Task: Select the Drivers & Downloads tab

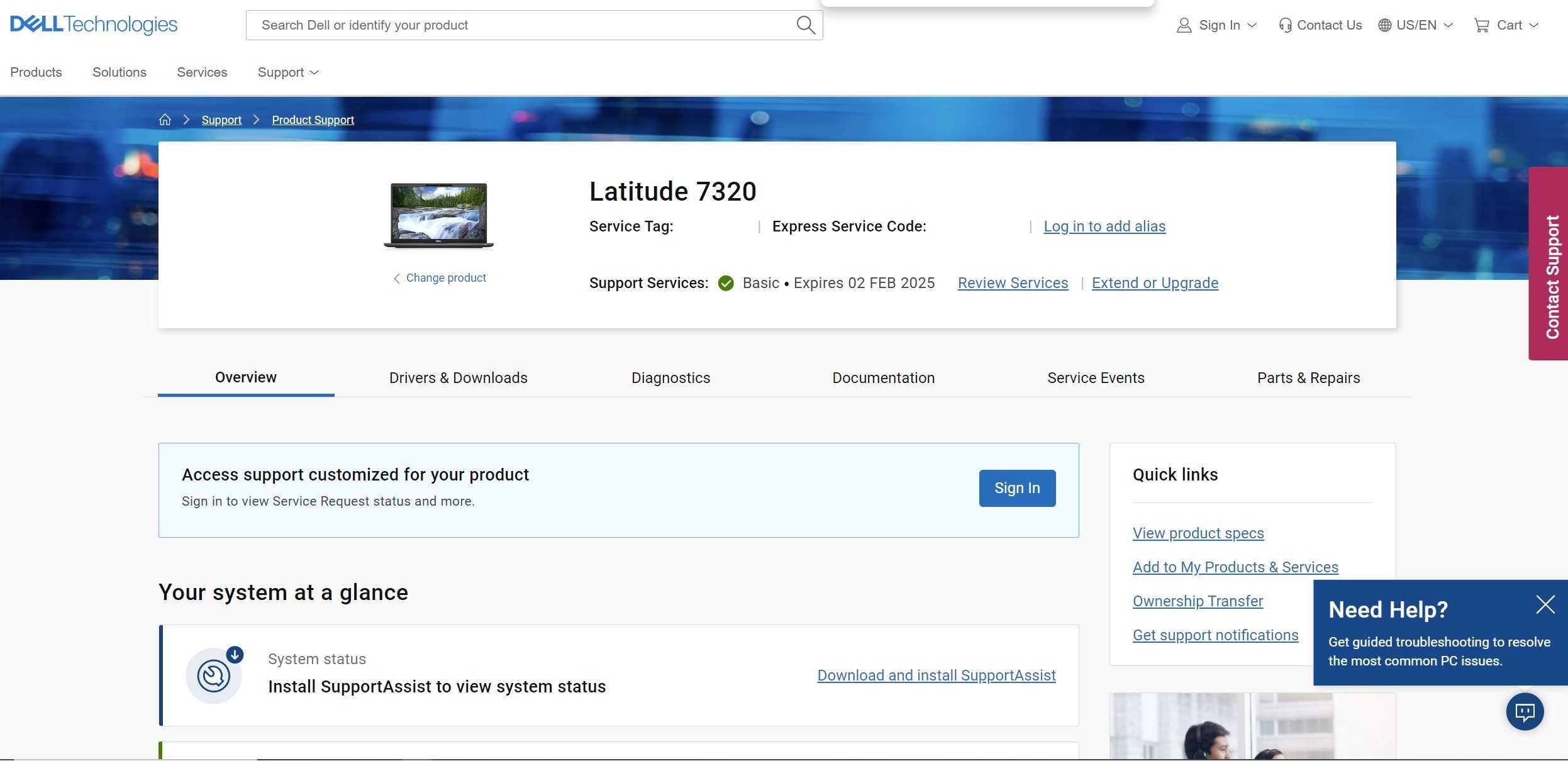Action: 458,377
